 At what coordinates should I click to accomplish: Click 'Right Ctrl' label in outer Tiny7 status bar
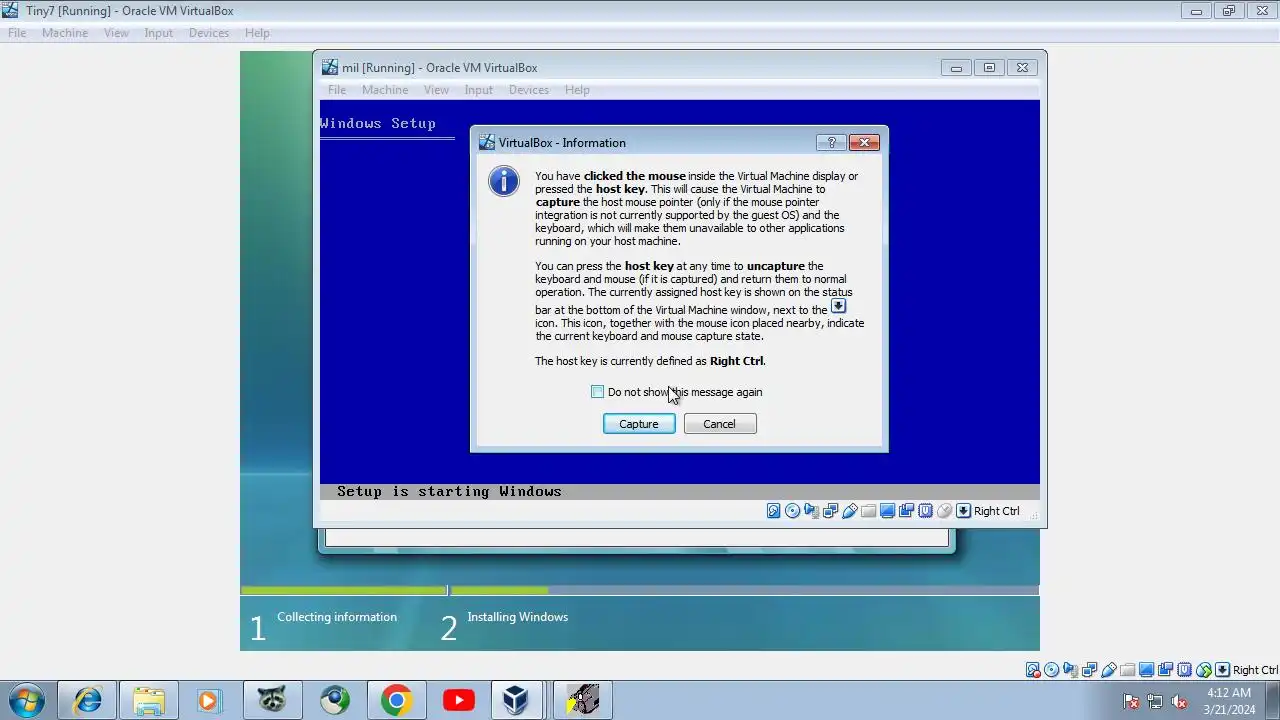pos(1256,670)
